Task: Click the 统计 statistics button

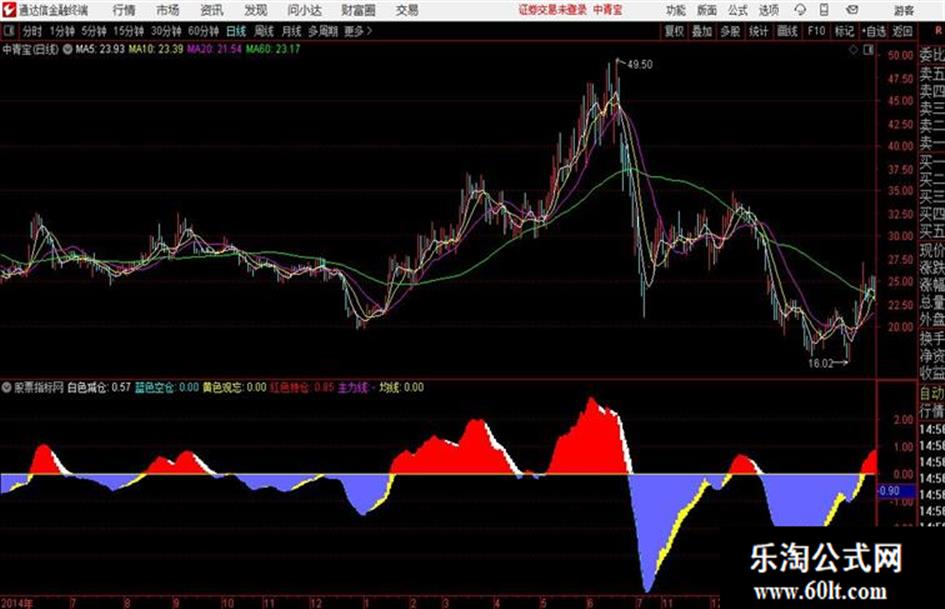Action: [x=758, y=31]
